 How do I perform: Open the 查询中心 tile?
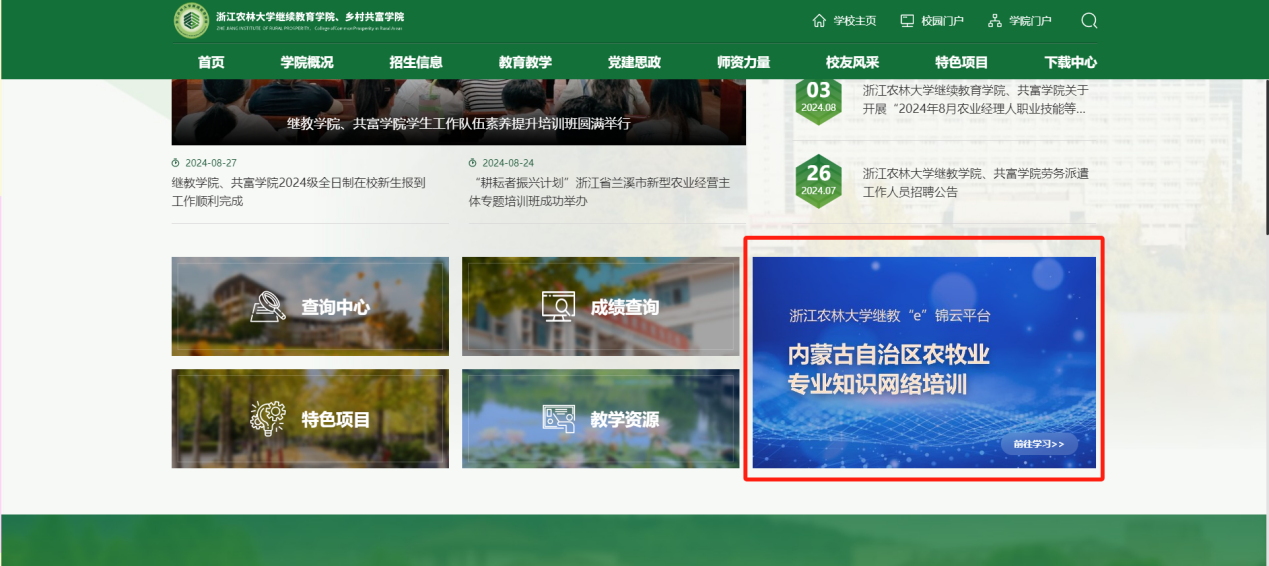click(x=310, y=307)
